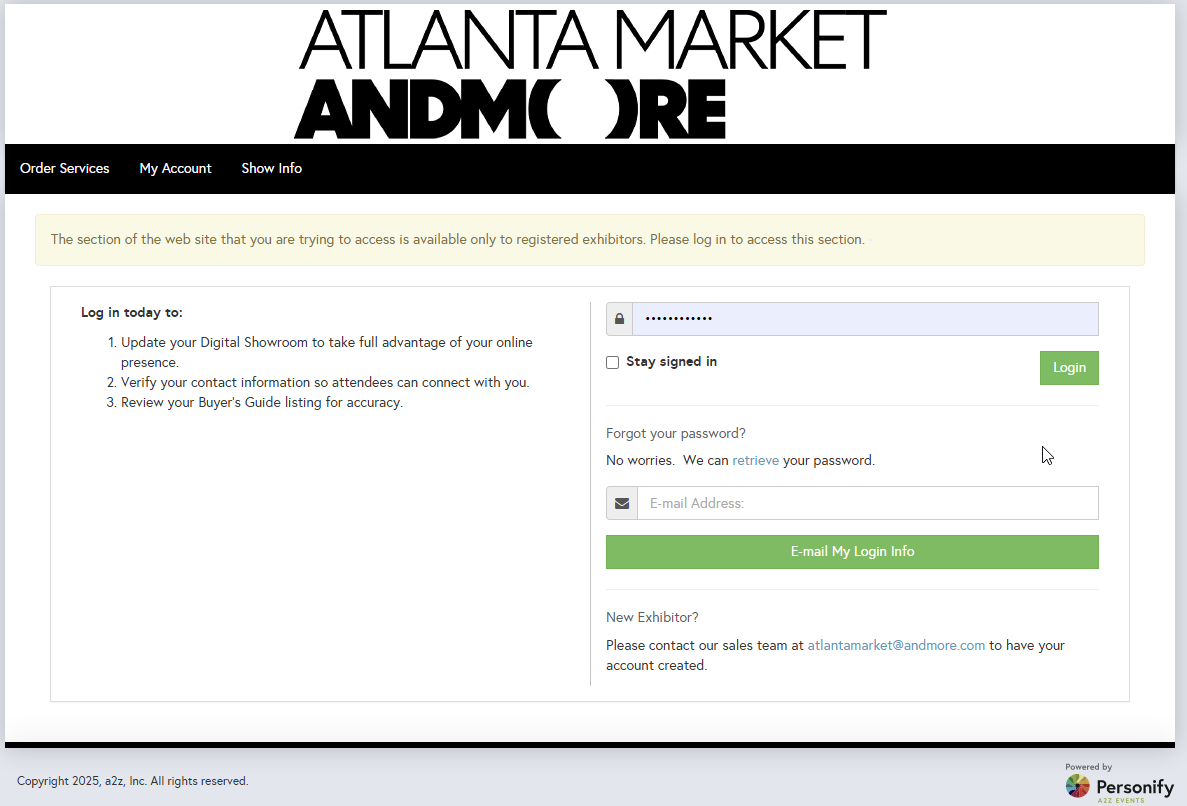Open the atlantamarket@andmore.com email link

point(896,646)
